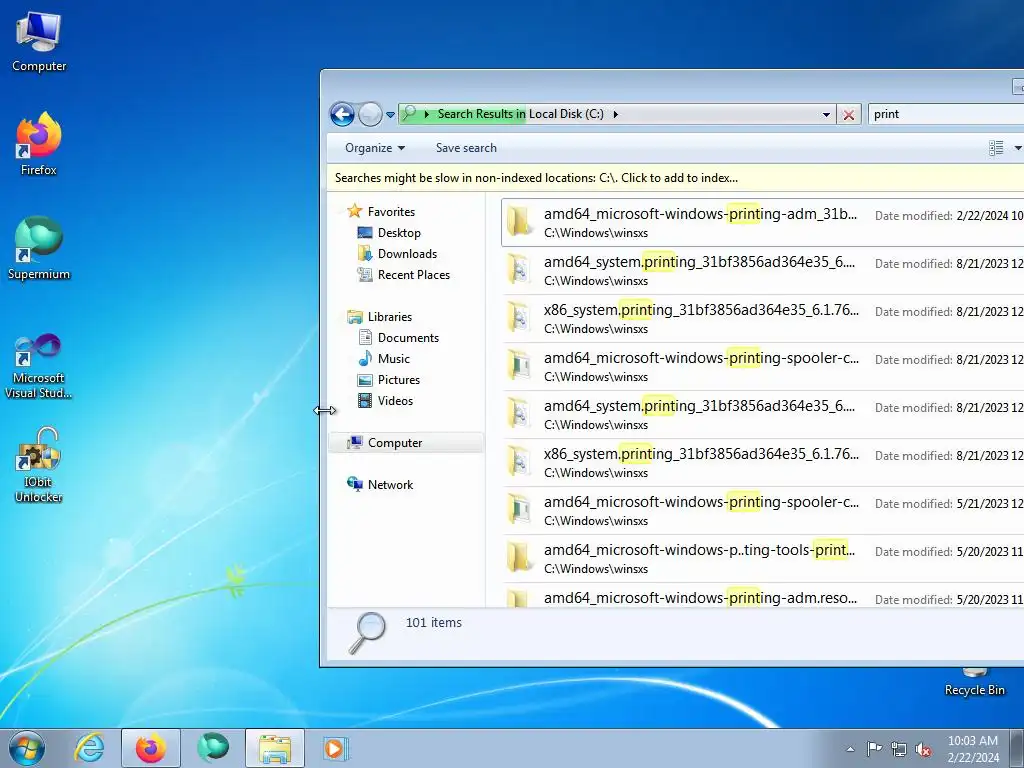This screenshot has height=768, width=1024.
Task: Open Internet Explorer from the taskbar
Action: click(89, 748)
